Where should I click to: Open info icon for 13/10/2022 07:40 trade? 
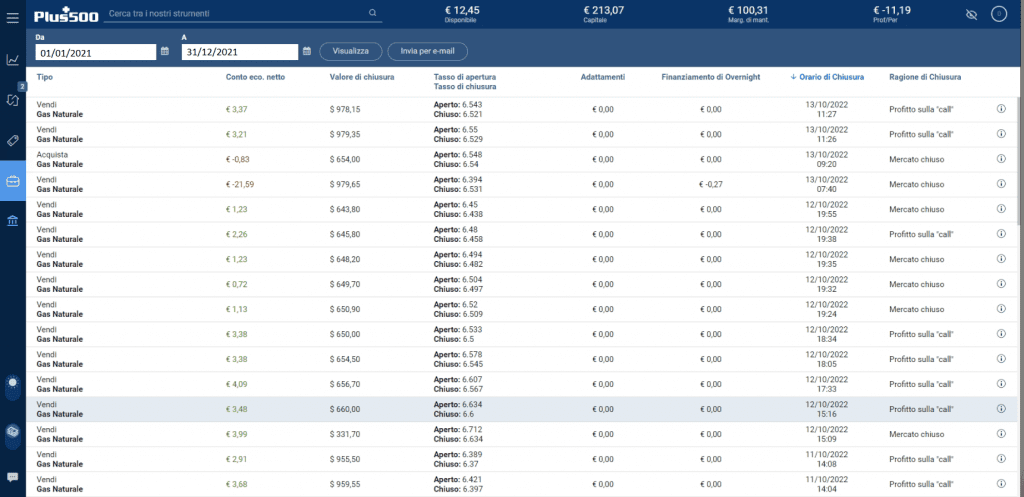[1000, 184]
